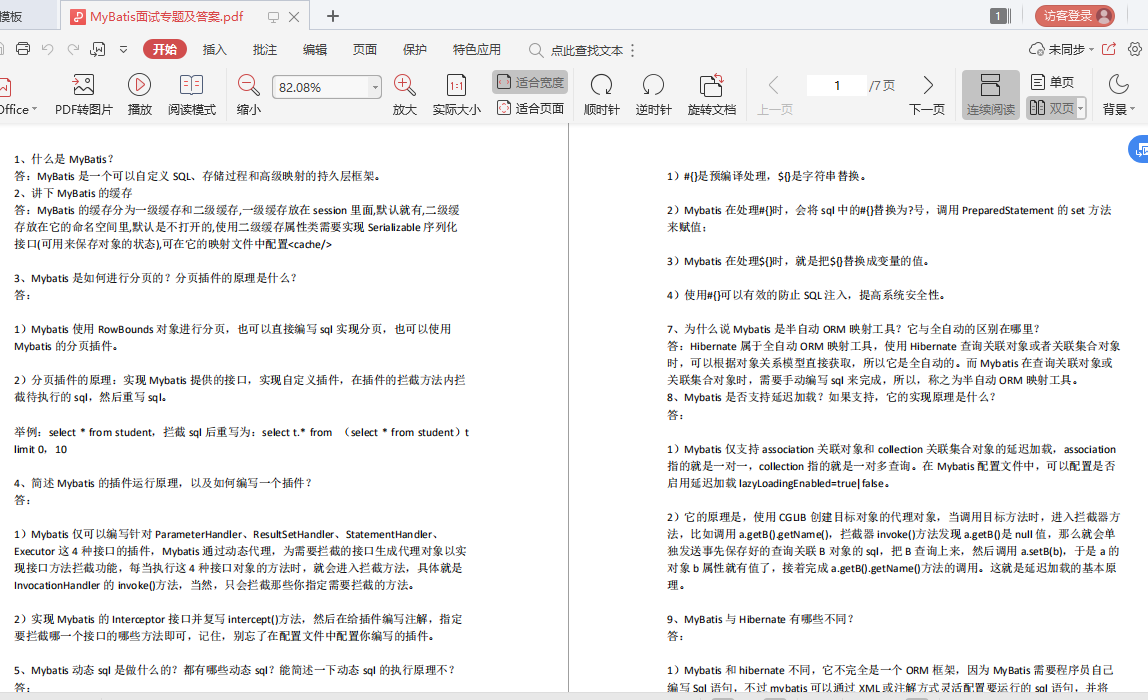Switch to MyBatis面试专题及答案.pdf tab
Screen dimensions: 1148x700
tap(166, 16)
